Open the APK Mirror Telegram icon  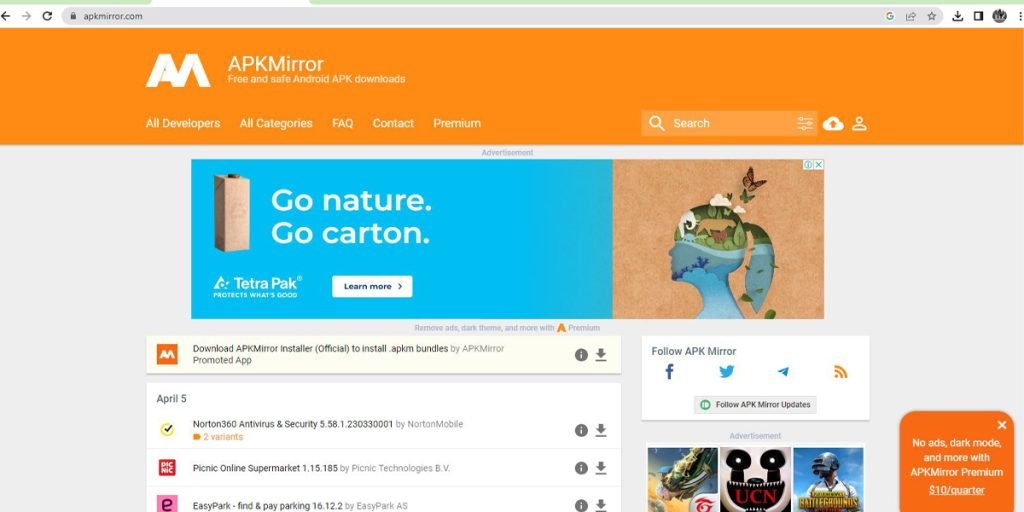pos(783,372)
